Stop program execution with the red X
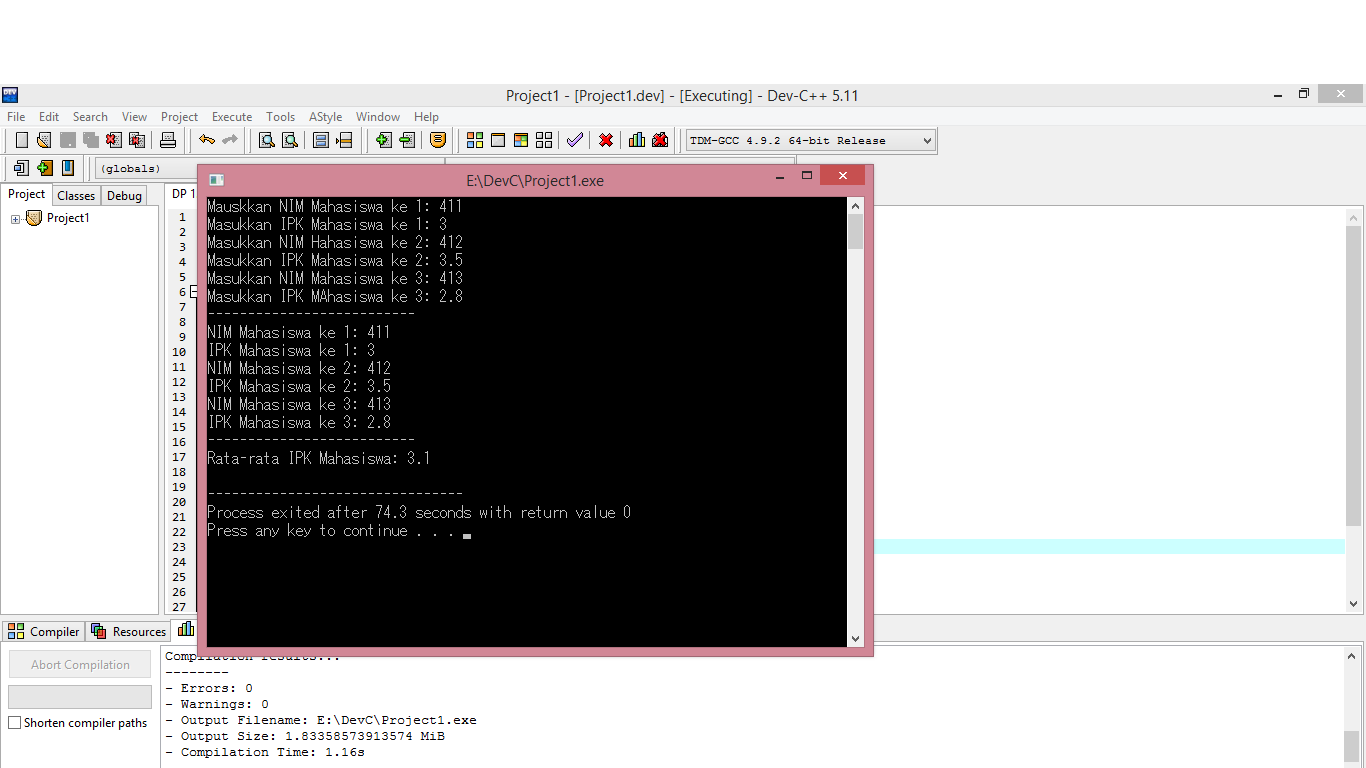The height and width of the screenshot is (768, 1366). [606, 140]
